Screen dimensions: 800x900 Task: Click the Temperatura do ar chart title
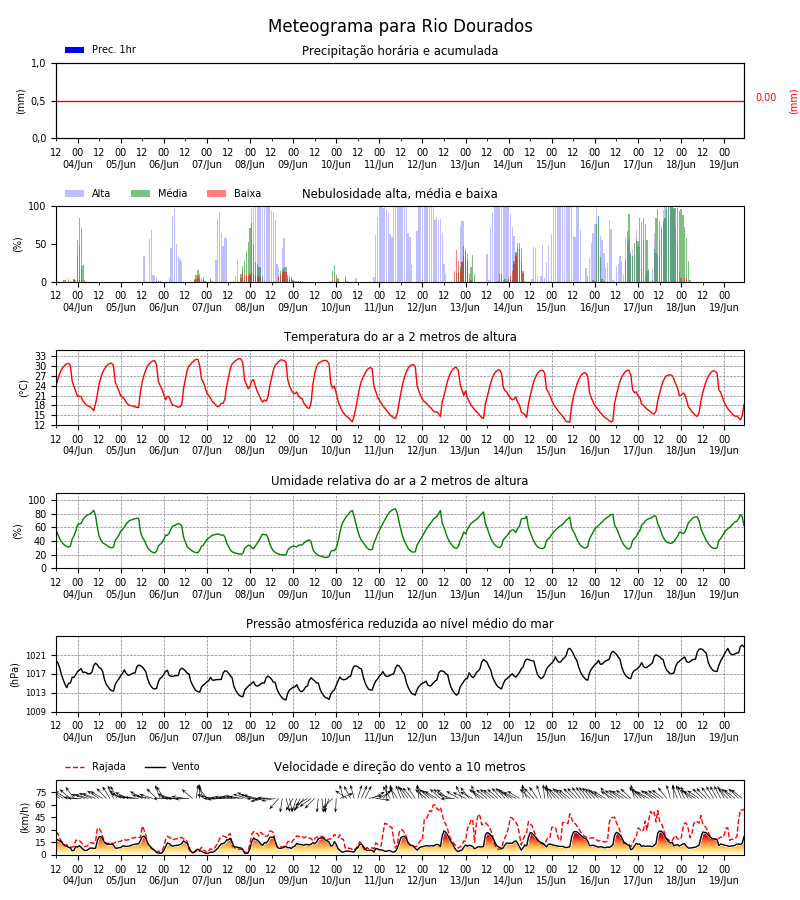(x=400, y=336)
